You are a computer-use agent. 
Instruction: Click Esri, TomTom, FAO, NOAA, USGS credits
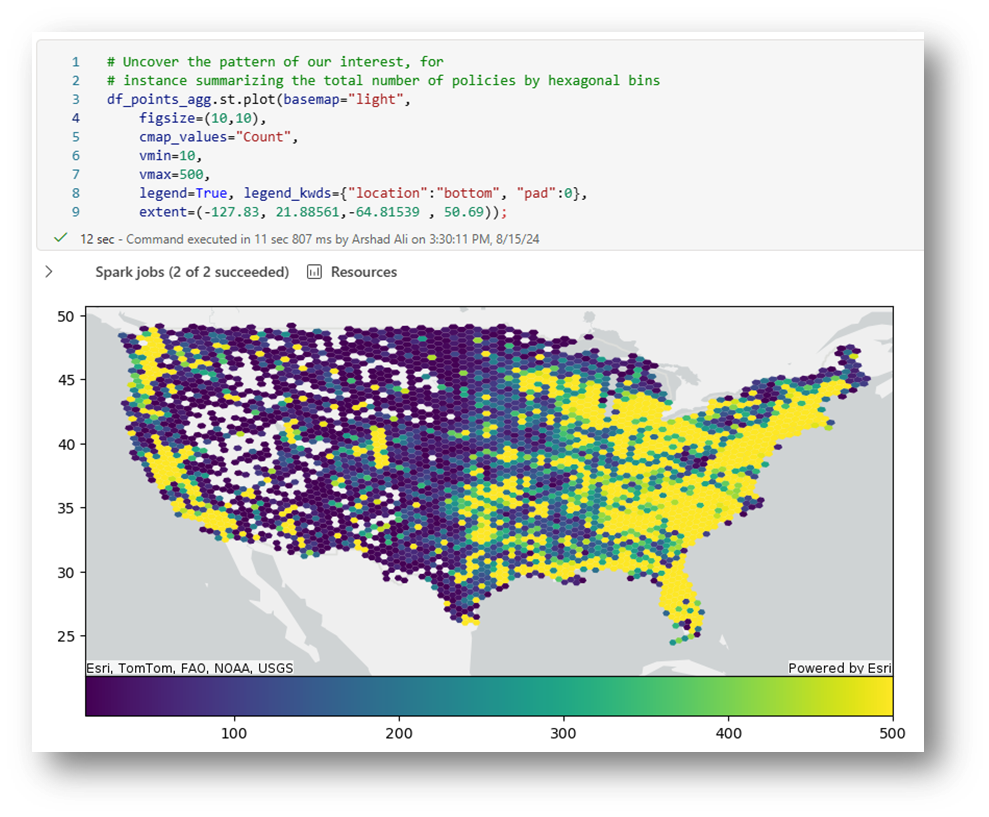pos(190,668)
